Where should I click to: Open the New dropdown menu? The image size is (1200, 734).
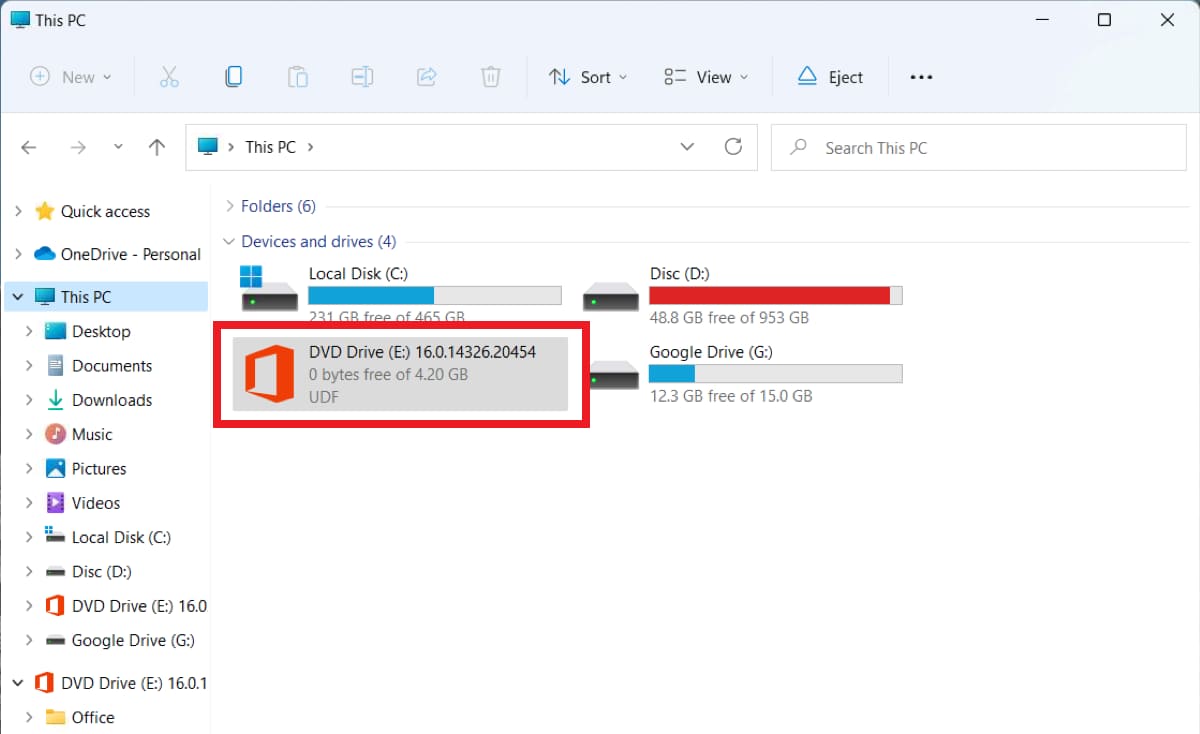(x=70, y=77)
